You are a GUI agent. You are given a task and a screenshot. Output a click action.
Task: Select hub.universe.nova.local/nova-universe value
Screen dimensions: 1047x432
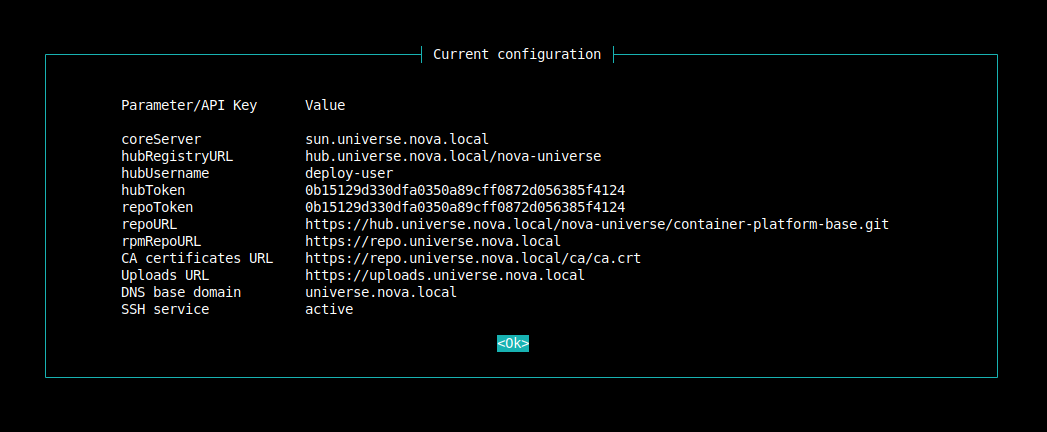click(x=453, y=156)
